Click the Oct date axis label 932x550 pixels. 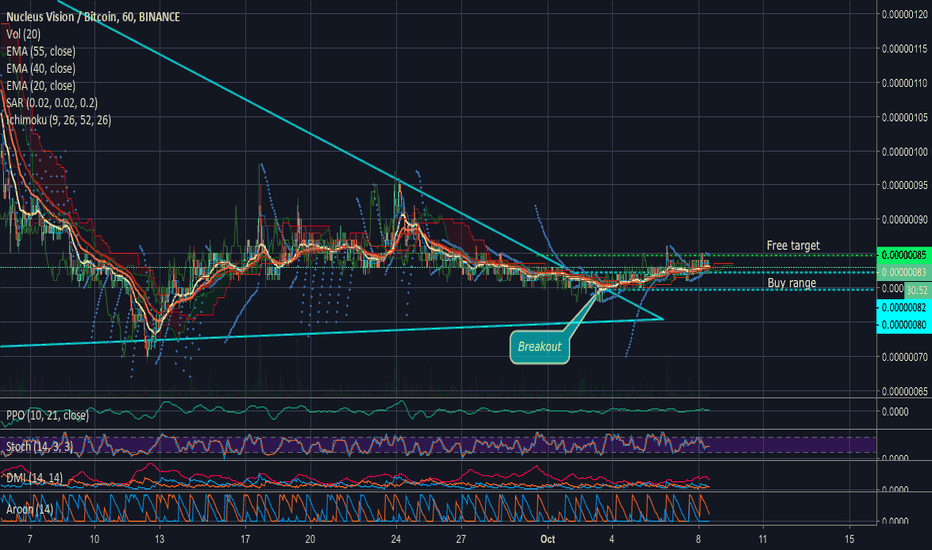547,539
